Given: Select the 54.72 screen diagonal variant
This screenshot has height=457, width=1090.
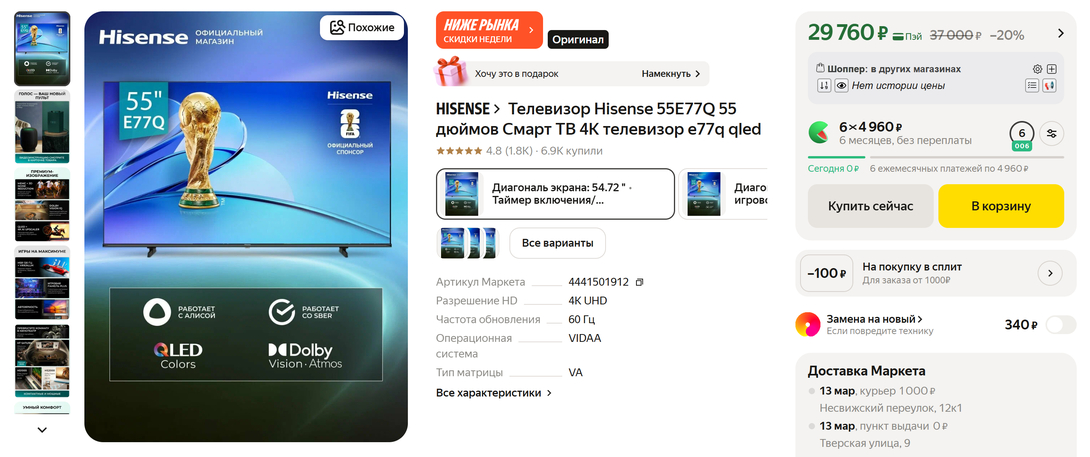Looking at the screenshot, I should (x=555, y=194).
